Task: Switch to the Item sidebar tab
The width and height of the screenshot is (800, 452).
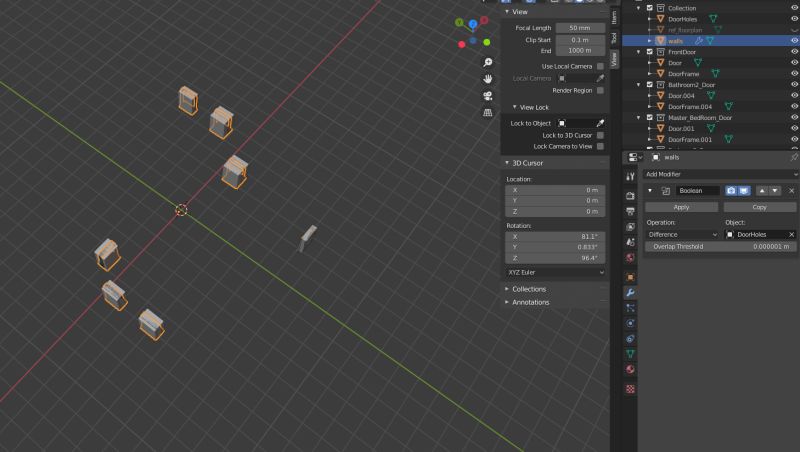Action: pyautogui.click(x=614, y=17)
